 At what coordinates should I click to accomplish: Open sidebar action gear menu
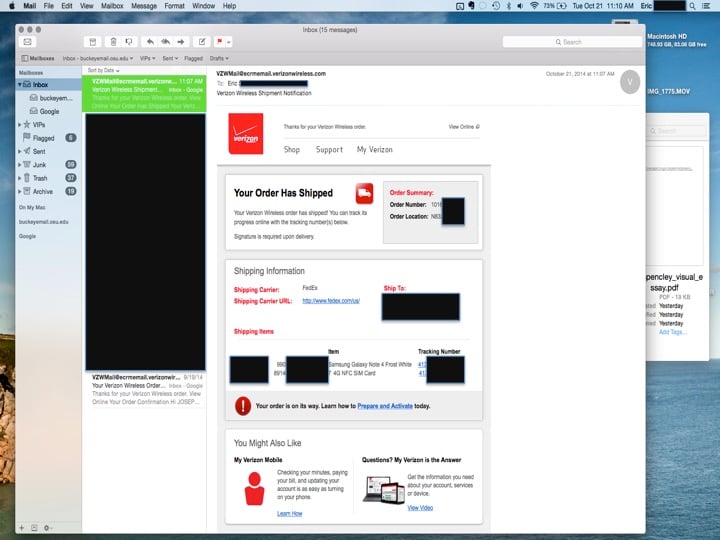47,528
